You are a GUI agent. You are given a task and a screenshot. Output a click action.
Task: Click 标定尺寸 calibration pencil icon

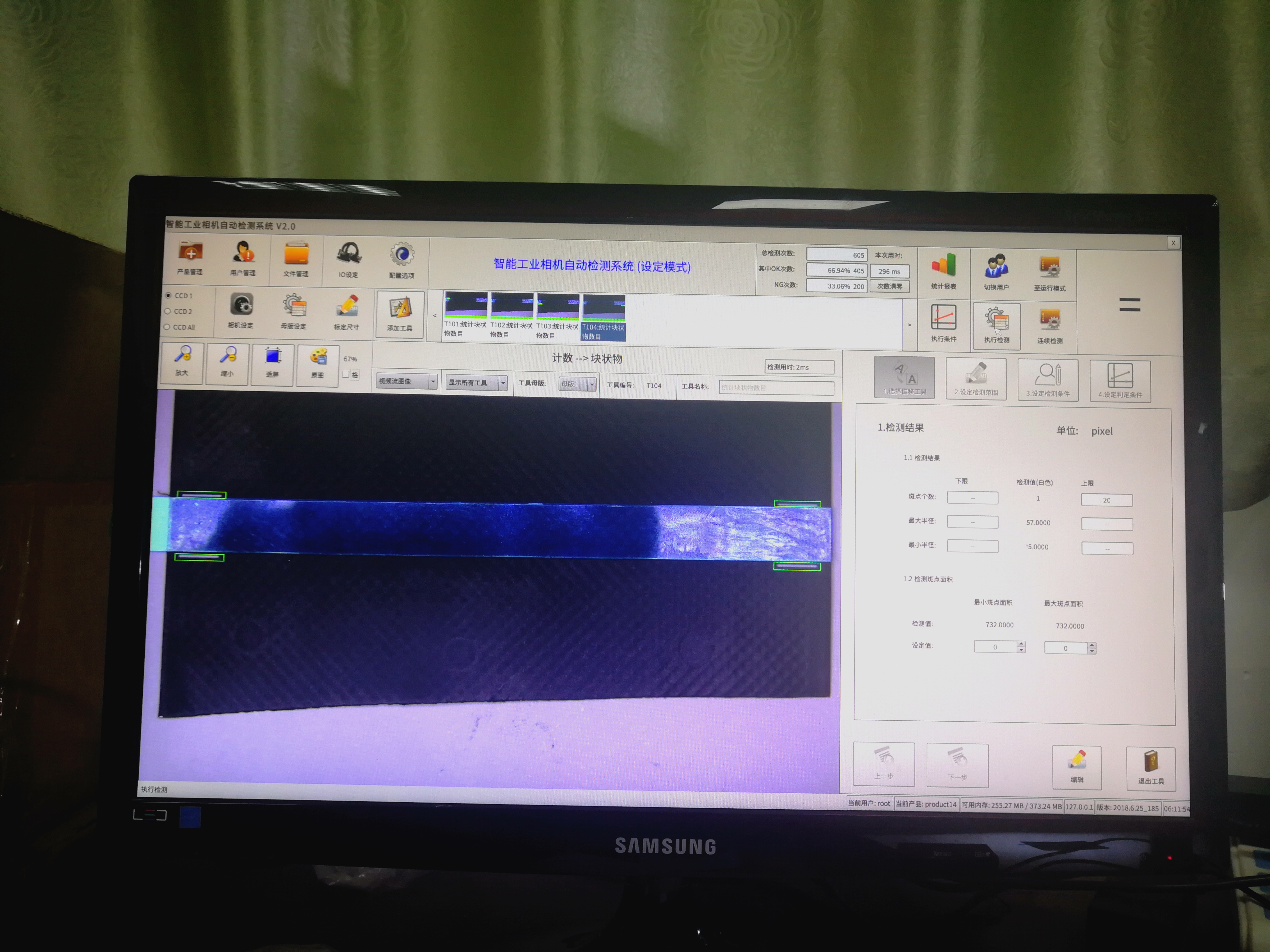pyautogui.click(x=347, y=310)
